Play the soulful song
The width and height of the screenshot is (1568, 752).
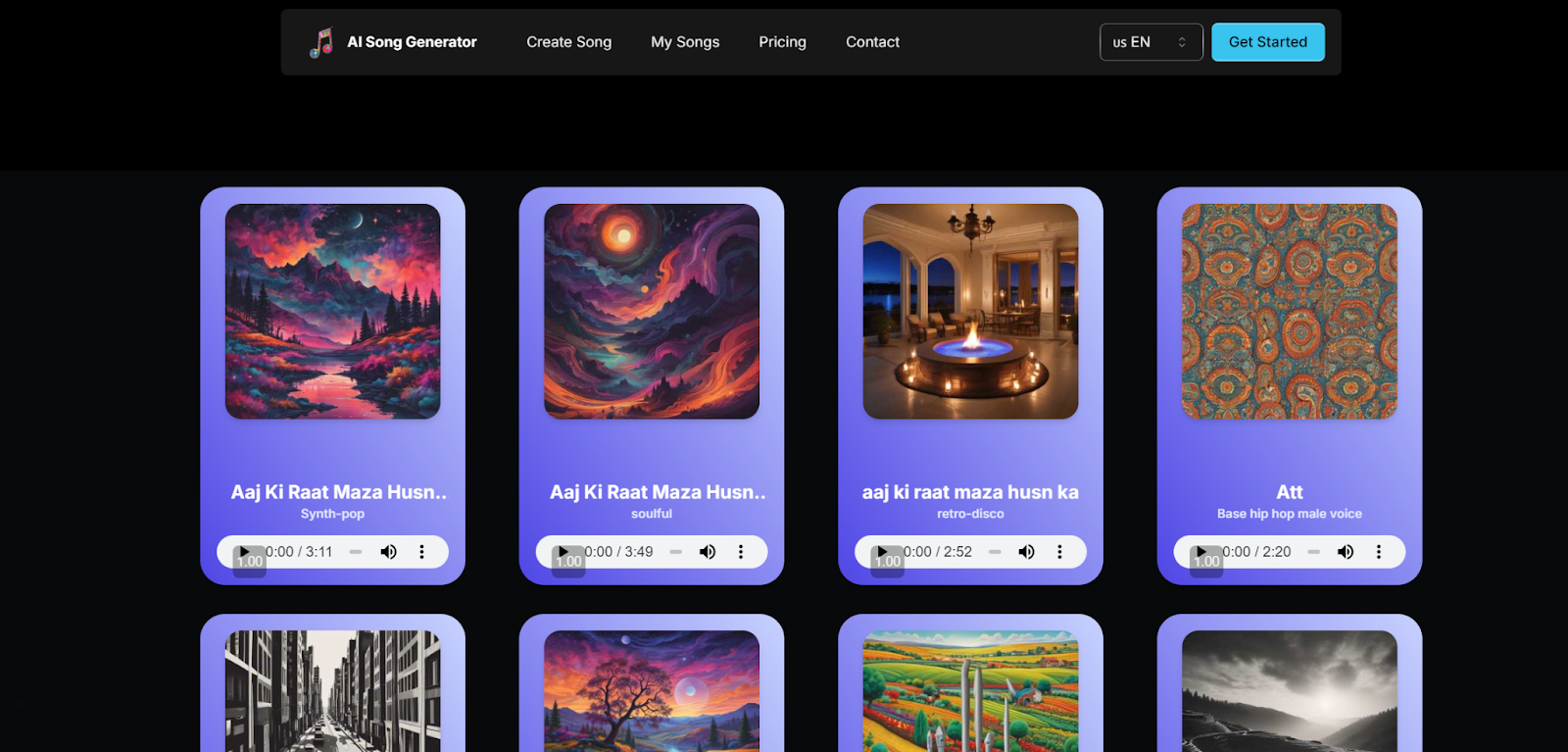(x=563, y=552)
